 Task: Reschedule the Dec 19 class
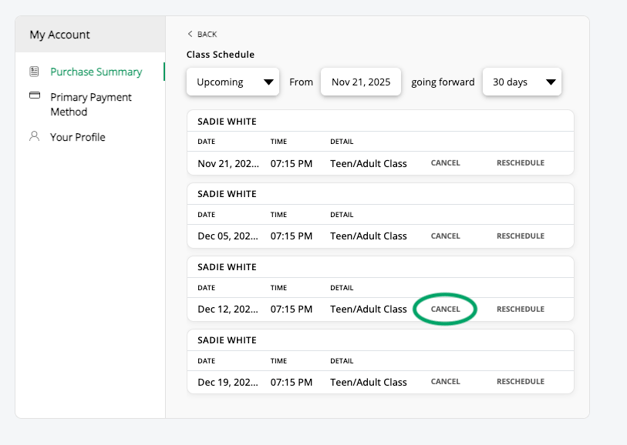(x=520, y=382)
